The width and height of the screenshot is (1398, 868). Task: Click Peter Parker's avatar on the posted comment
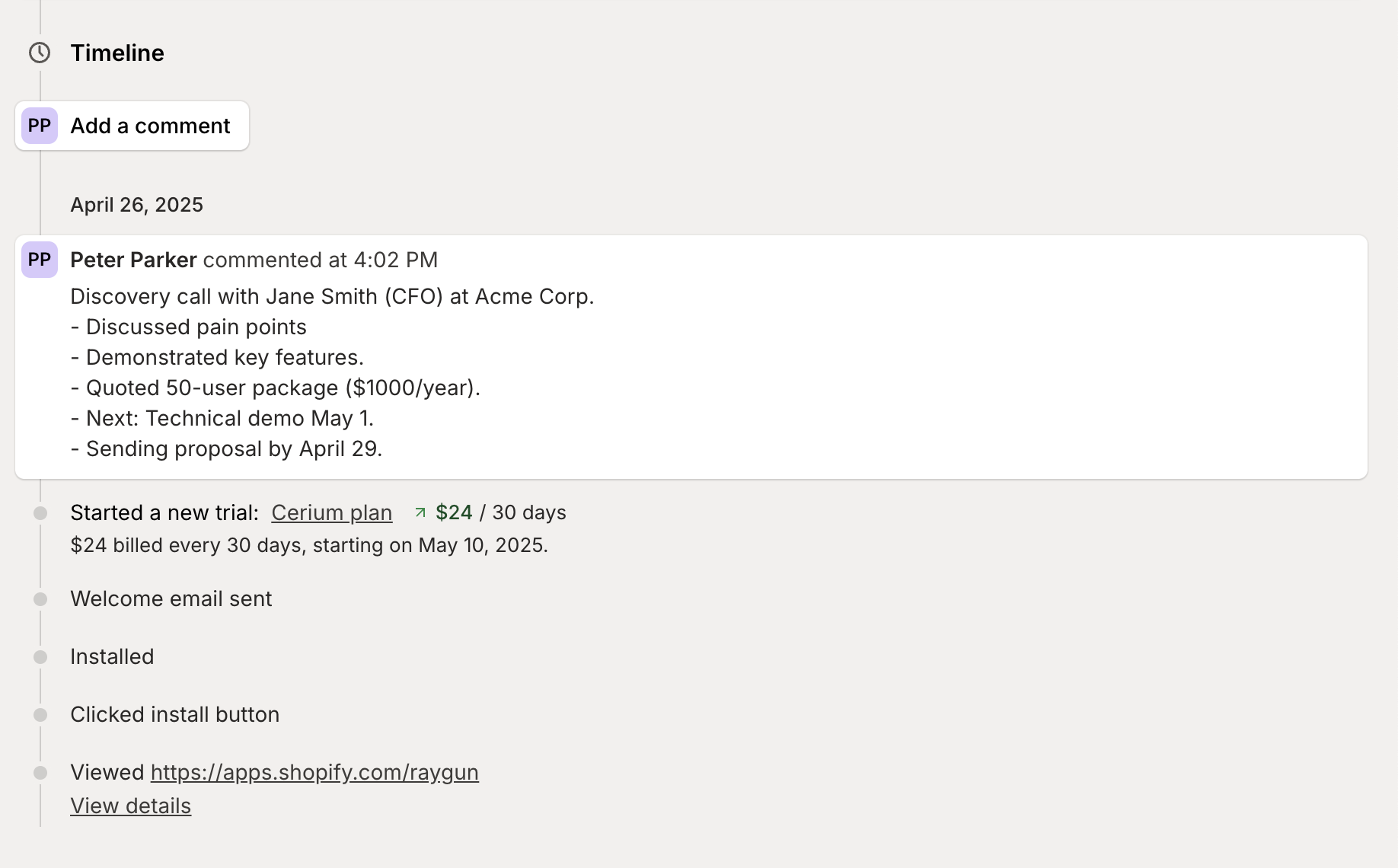[40, 260]
